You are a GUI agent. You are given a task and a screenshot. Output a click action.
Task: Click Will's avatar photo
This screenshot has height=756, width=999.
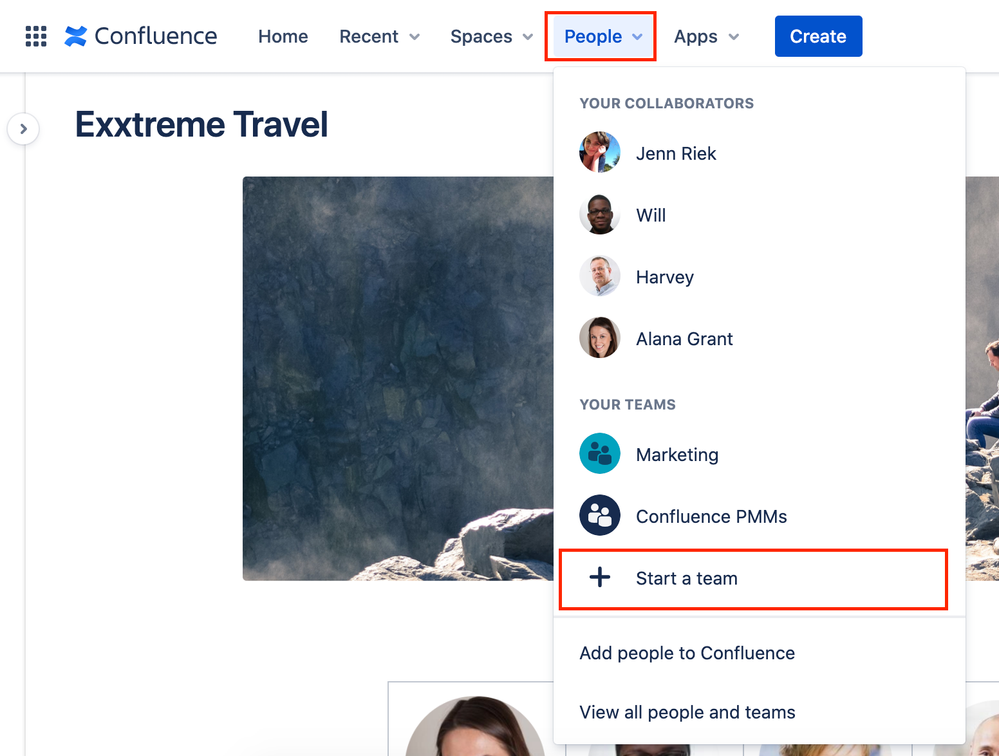(600, 215)
